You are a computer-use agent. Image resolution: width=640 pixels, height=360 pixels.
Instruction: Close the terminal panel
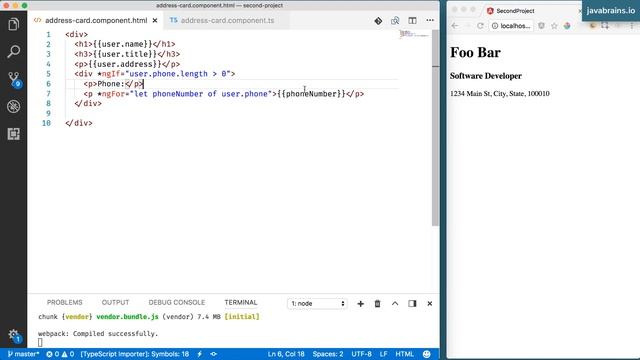pyautogui.click(x=430, y=304)
